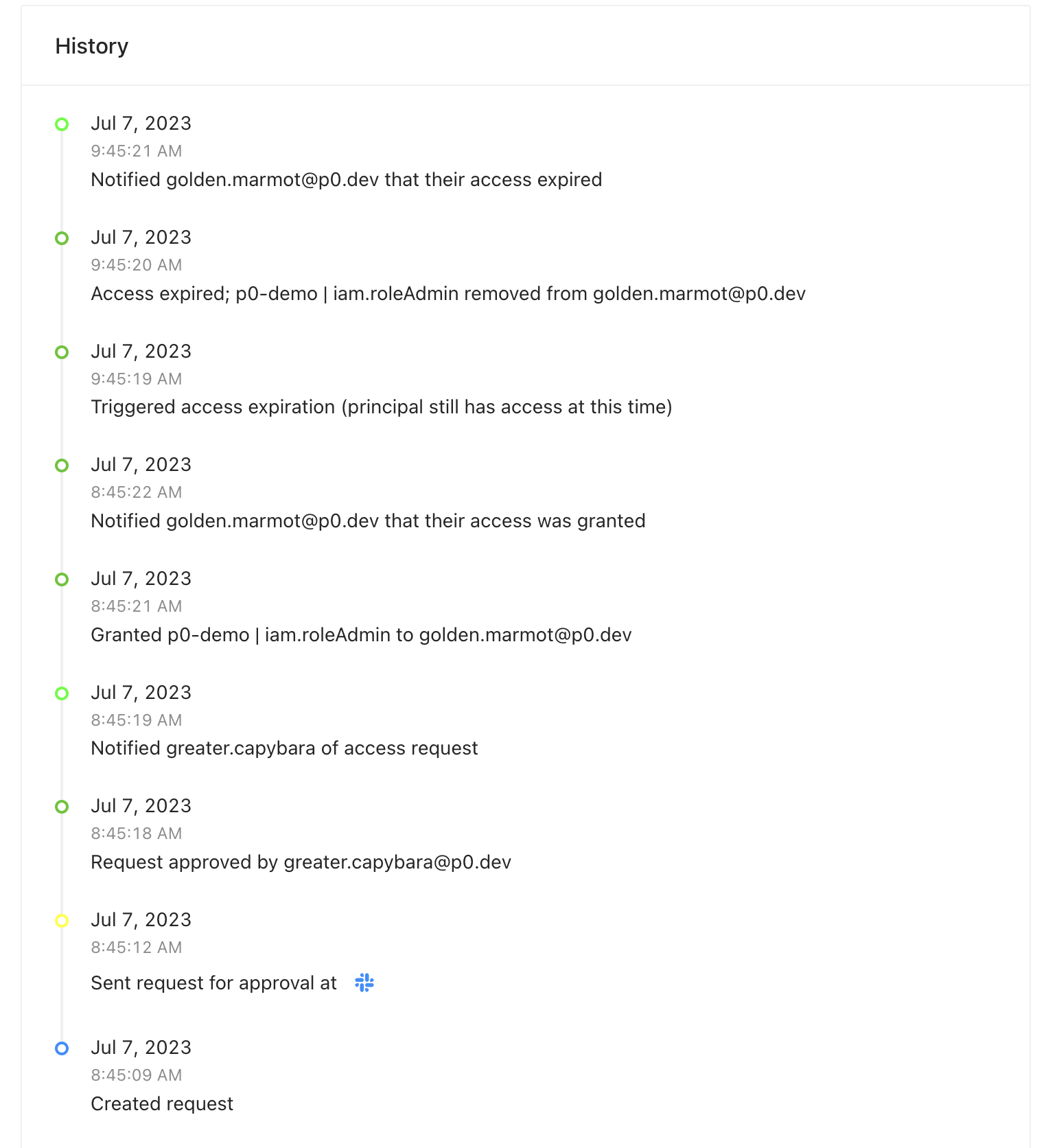The width and height of the screenshot is (1046, 1148).
Task: Select the topmost timeline marker at 9:45:21 AM
Action: click(62, 124)
